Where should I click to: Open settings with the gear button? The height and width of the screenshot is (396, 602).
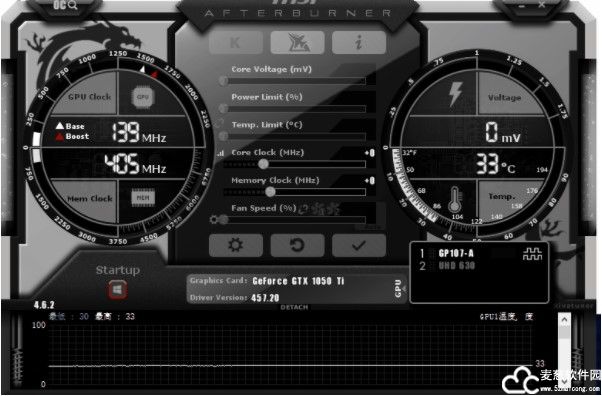pos(236,245)
